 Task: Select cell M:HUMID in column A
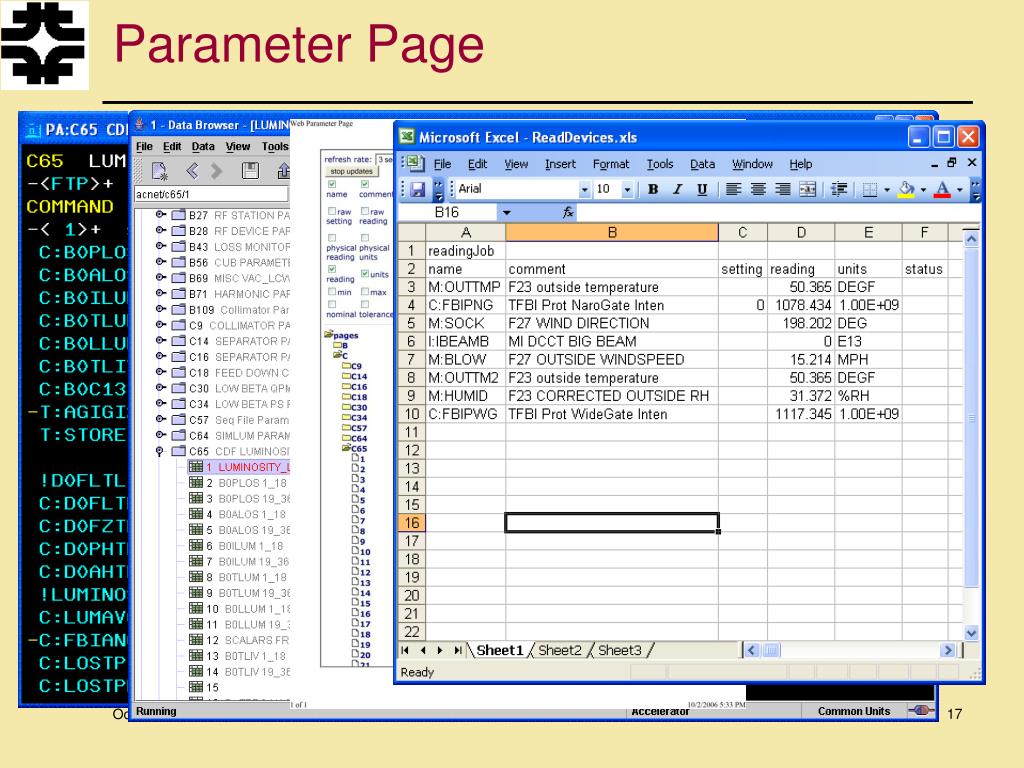(466, 396)
